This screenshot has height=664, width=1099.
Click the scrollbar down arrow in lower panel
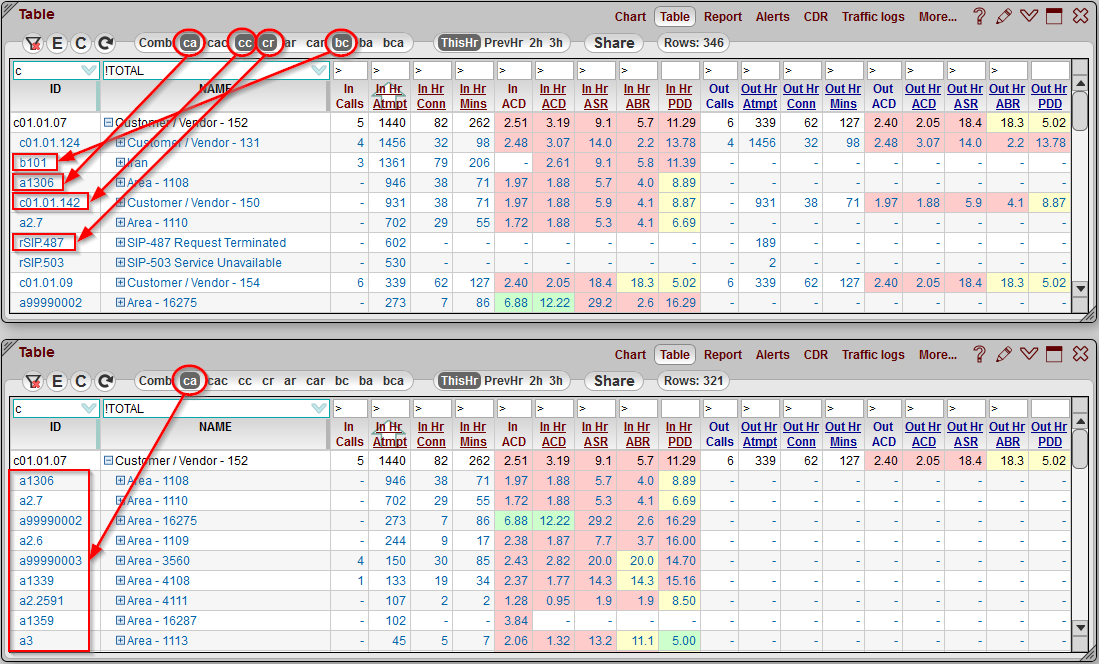[1079, 628]
